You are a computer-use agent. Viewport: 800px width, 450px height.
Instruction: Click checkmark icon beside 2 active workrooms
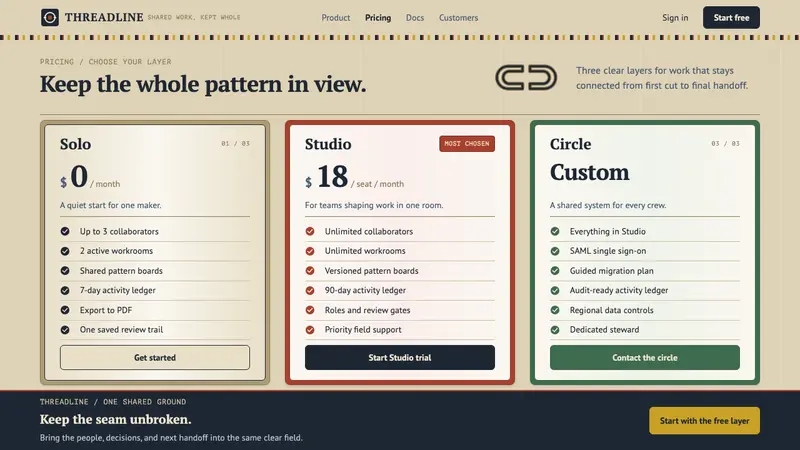(x=65, y=251)
